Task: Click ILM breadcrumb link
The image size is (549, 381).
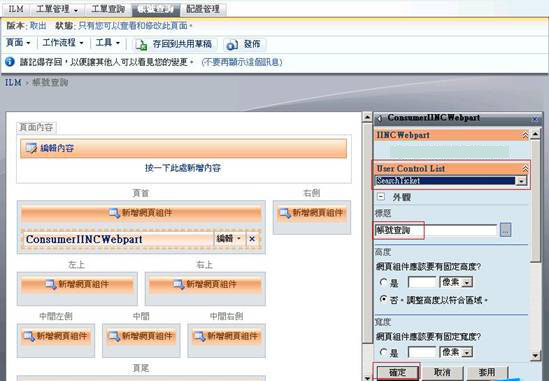Action: click(13, 82)
